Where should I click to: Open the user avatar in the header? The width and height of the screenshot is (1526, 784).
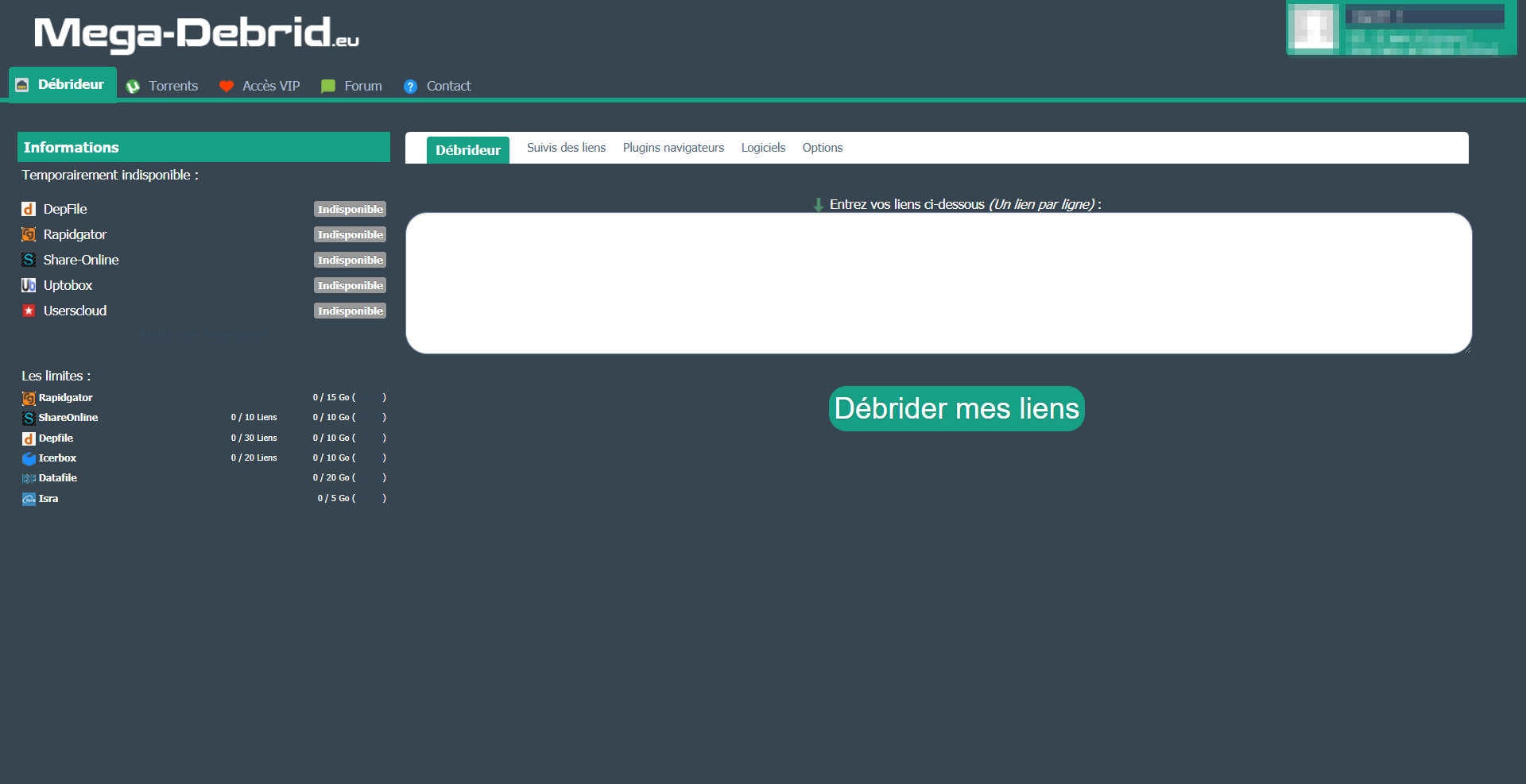tap(1314, 27)
